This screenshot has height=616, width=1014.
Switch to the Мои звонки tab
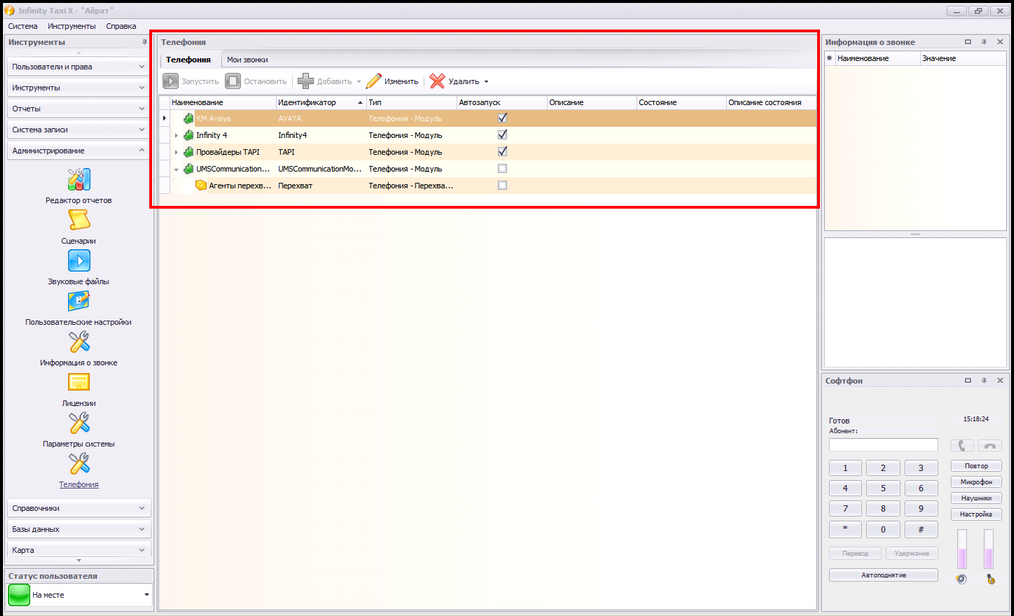(247, 59)
